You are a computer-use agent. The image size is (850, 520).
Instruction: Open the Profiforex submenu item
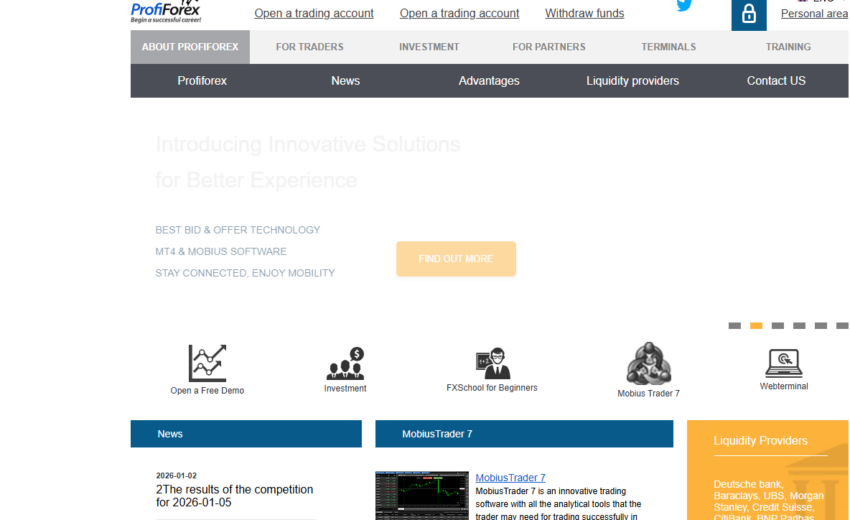point(202,81)
